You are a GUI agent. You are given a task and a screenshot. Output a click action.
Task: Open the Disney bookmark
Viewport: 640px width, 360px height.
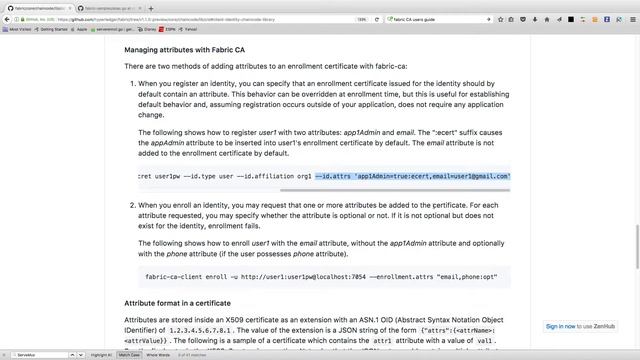147,29
